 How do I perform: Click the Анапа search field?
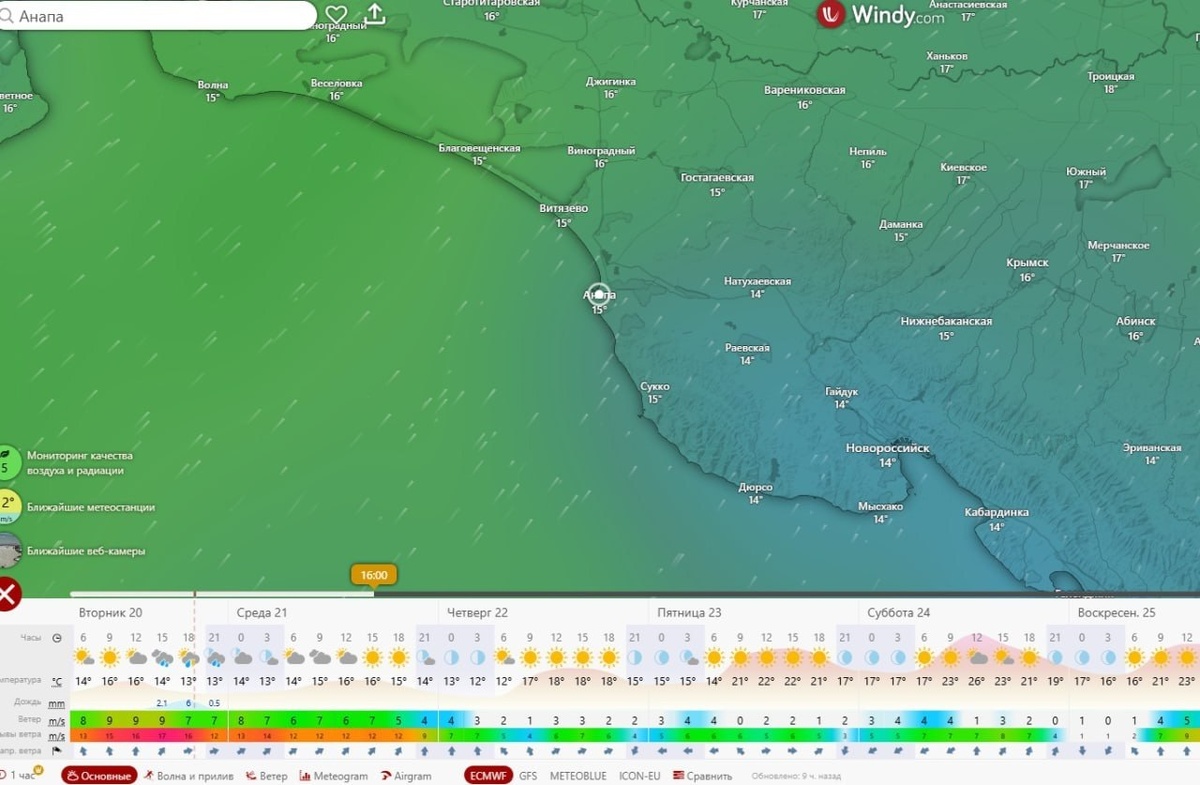(158, 15)
